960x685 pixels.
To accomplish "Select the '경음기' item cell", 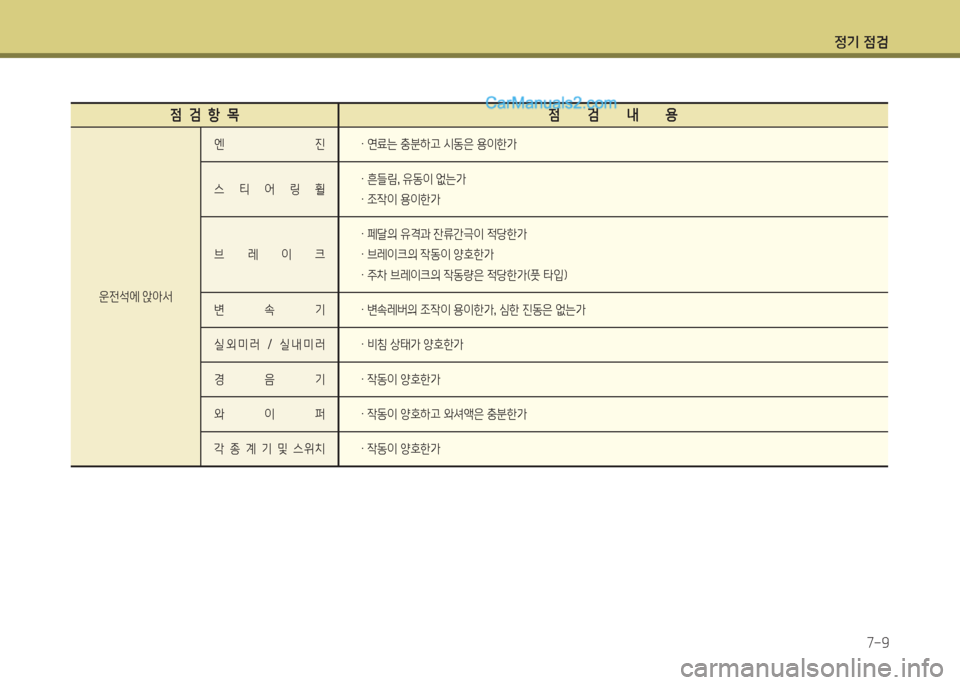I will pyautogui.click(x=269, y=380).
